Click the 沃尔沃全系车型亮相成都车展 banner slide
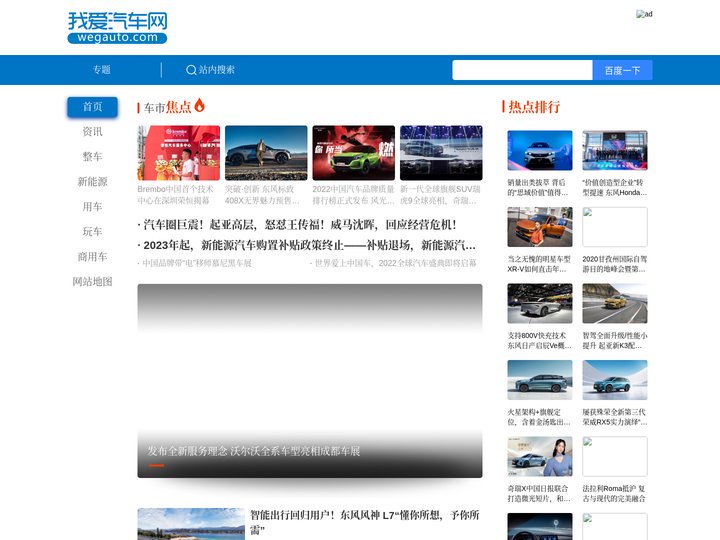The image size is (720, 540). coord(310,381)
